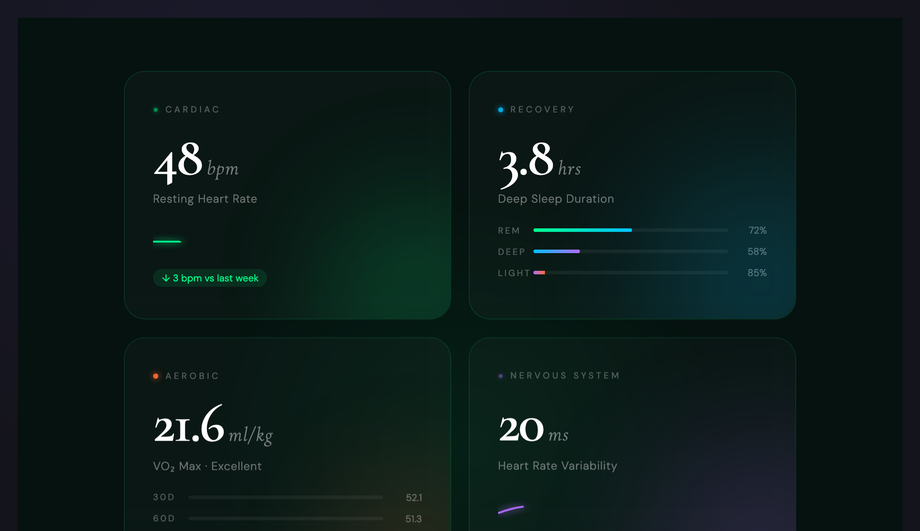Click the 'Deep Sleep Duration' label
The width and height of the screenshot is (920, 531).
(x=556, y=199)
